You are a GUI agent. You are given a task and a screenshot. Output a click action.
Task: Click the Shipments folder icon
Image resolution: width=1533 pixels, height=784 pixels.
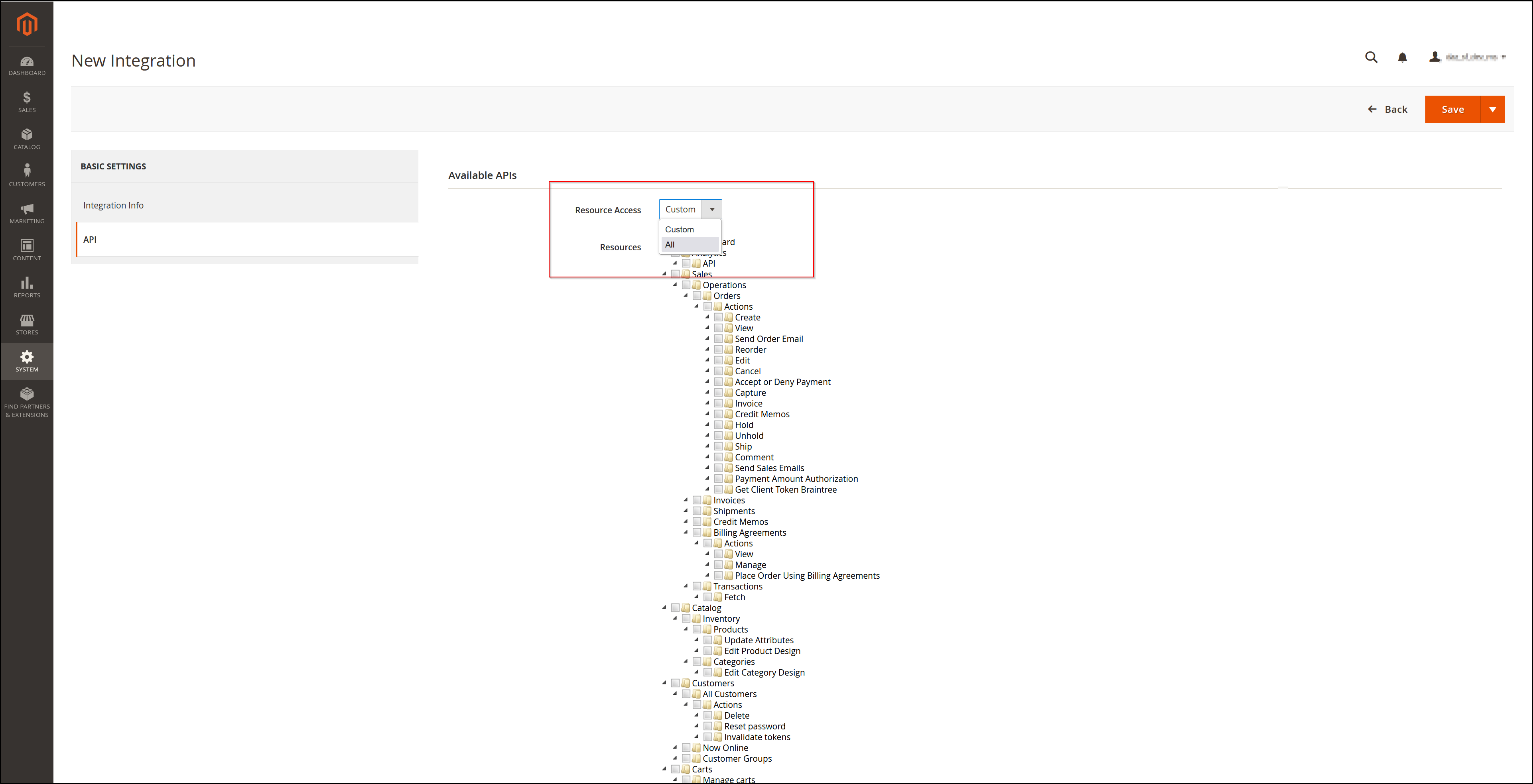click(x=707, y=511)
